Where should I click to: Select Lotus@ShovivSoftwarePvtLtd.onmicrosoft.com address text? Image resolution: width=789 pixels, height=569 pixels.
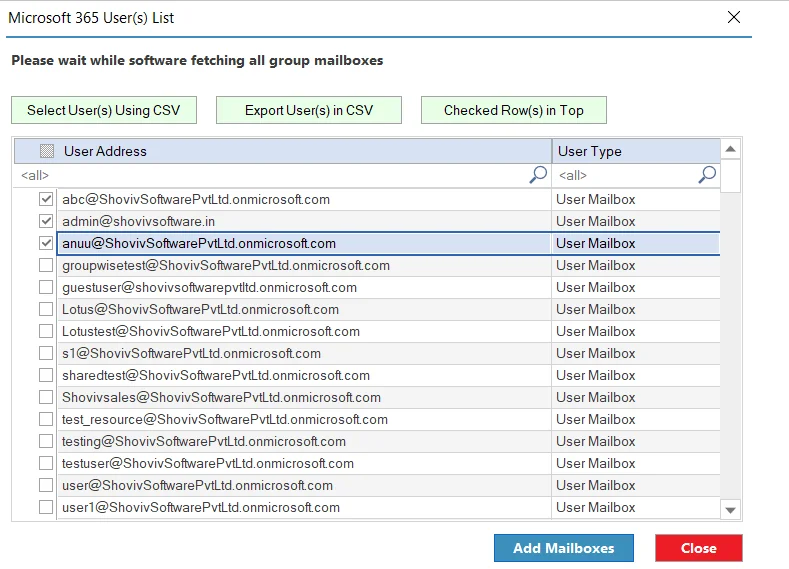coord(200,309)
